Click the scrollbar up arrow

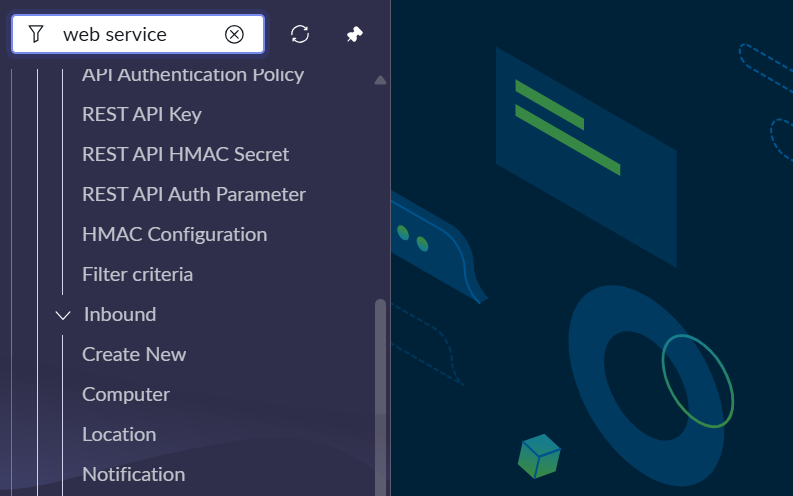pyautogui.click(x=380, y=80)
